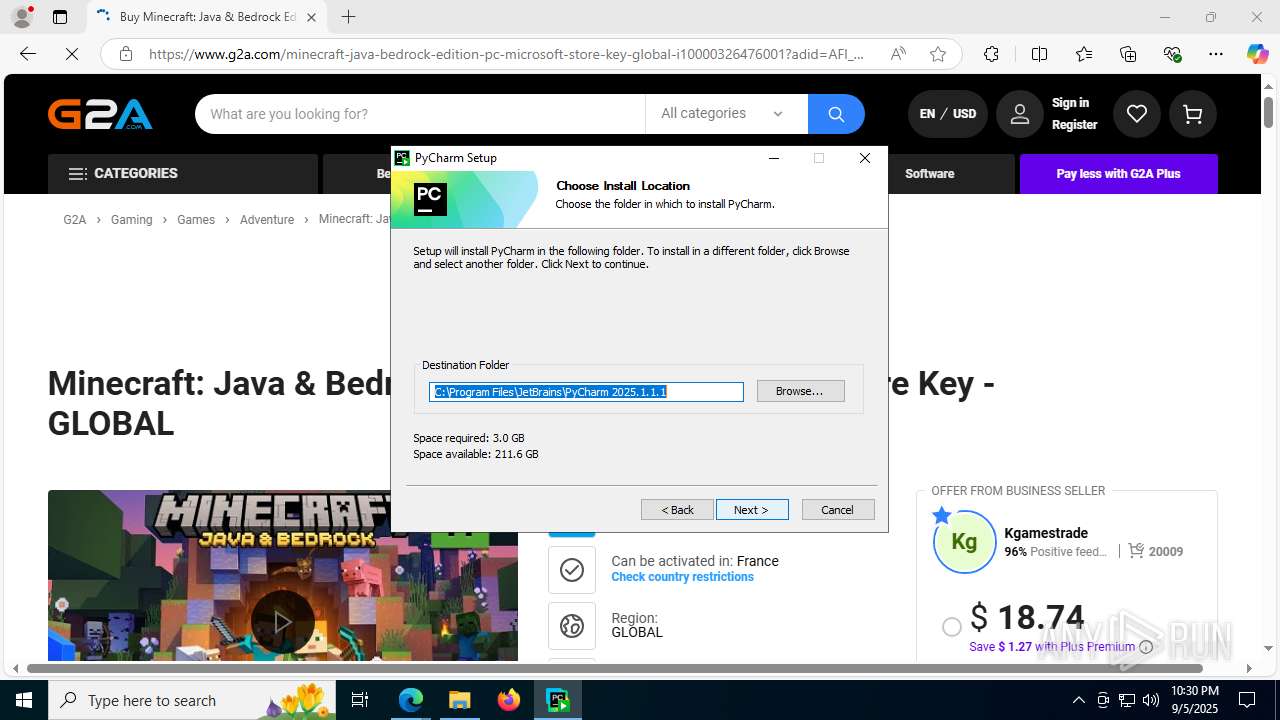This screenshot has width=1280, height=720.
Task: Click the Games breadcrumb link
Action: tap(196, 219)
